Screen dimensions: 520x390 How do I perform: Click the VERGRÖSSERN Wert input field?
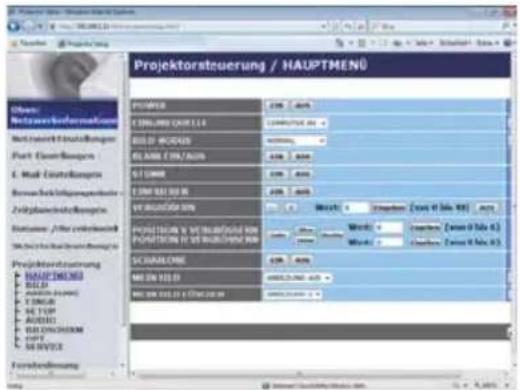click(356, 208)
